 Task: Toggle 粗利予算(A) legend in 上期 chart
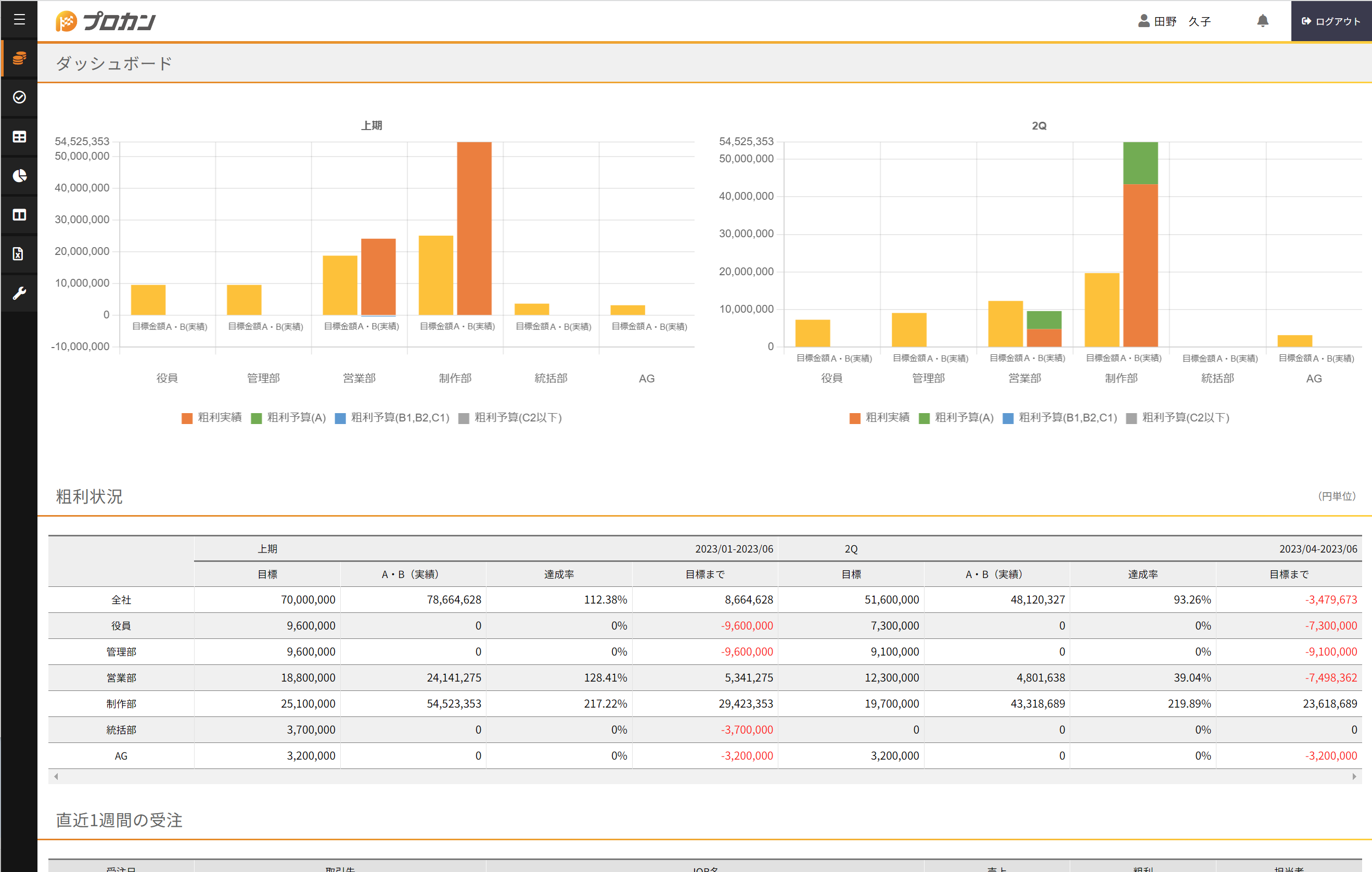[x=288, y=418]
